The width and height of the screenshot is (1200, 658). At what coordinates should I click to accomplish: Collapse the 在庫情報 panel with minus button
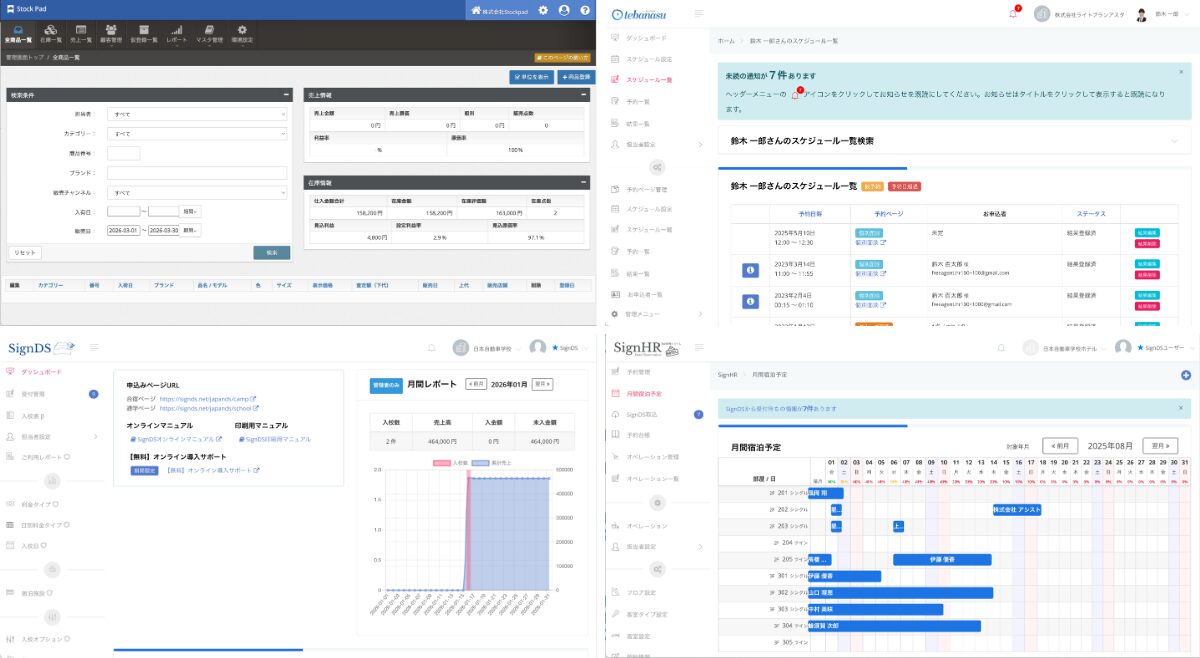click(583, 183)
